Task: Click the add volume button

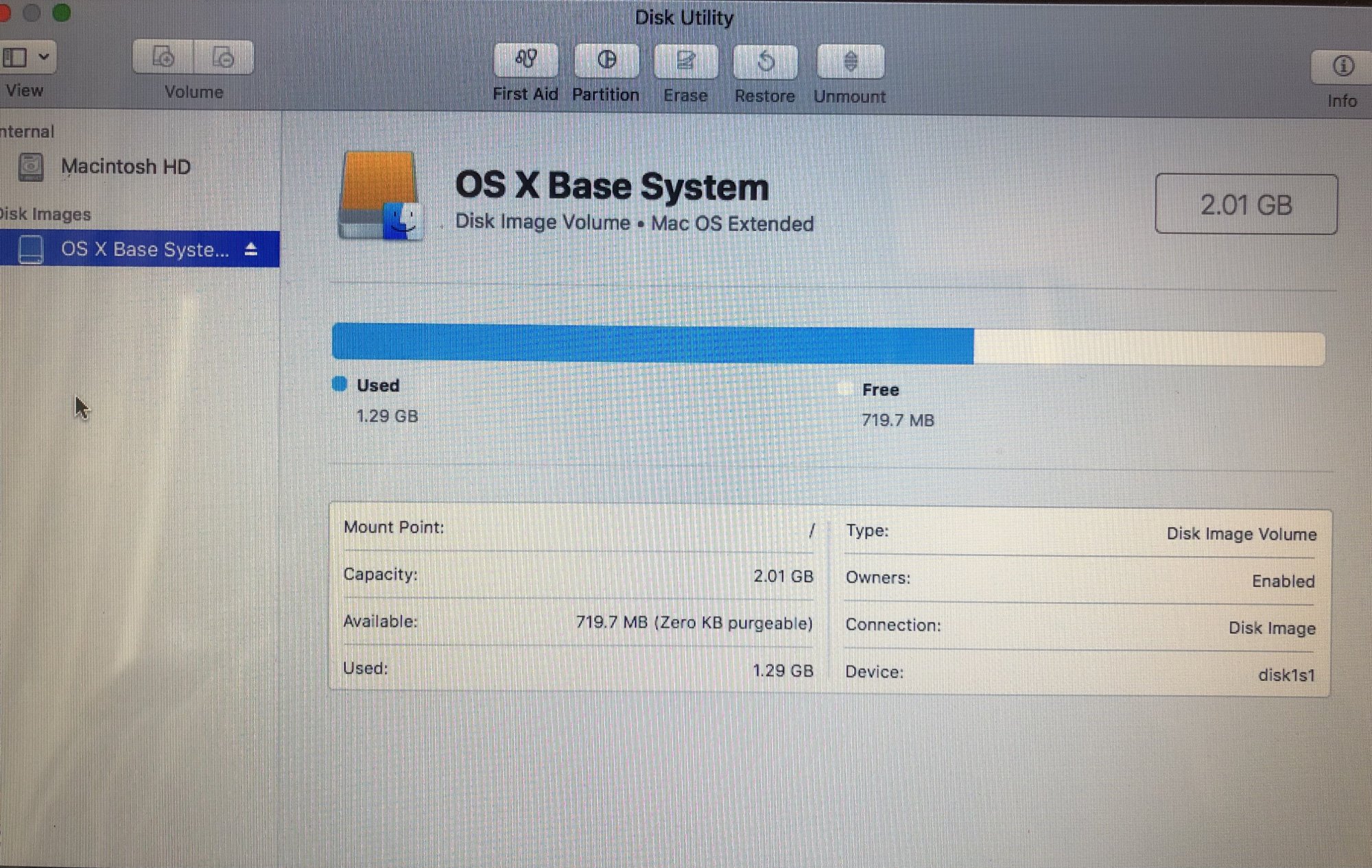Action: tap(163, 58)
